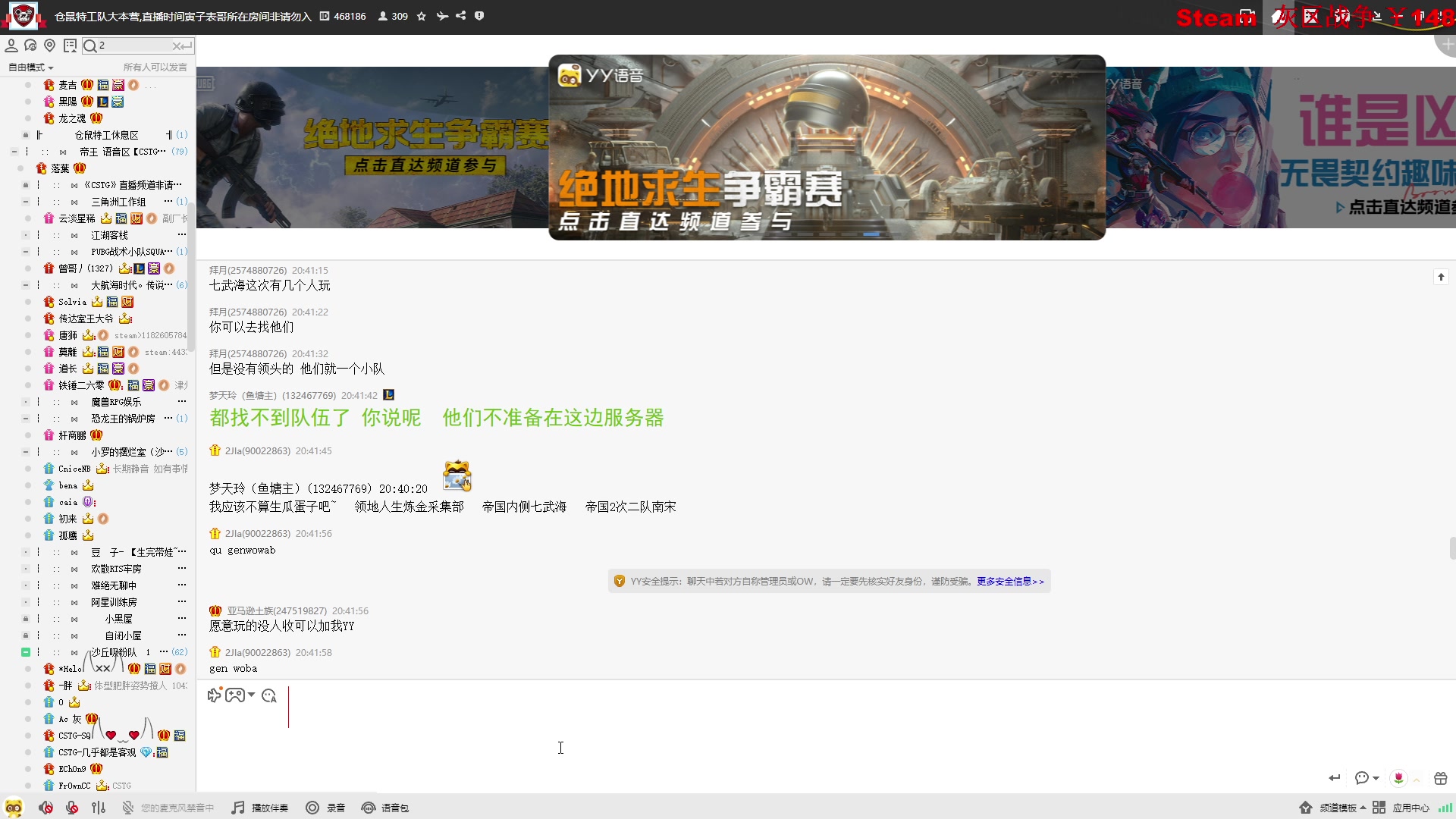
Task: Clear the search box with the X
Action: (x=176, y=46)
